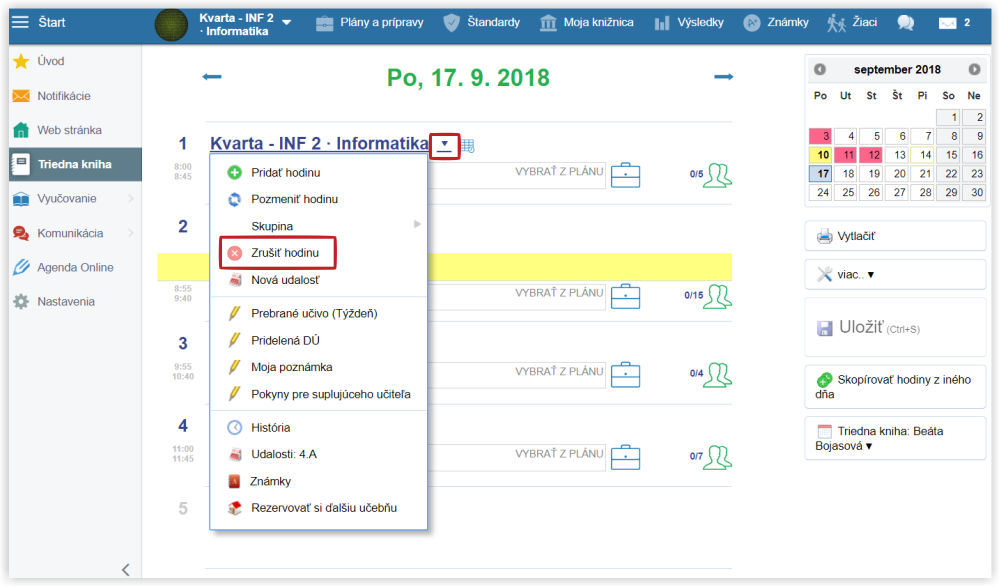
Task: Expand Triedna kniha: Beáta Bojasová dropdown
Action: (x=895, y=438)
